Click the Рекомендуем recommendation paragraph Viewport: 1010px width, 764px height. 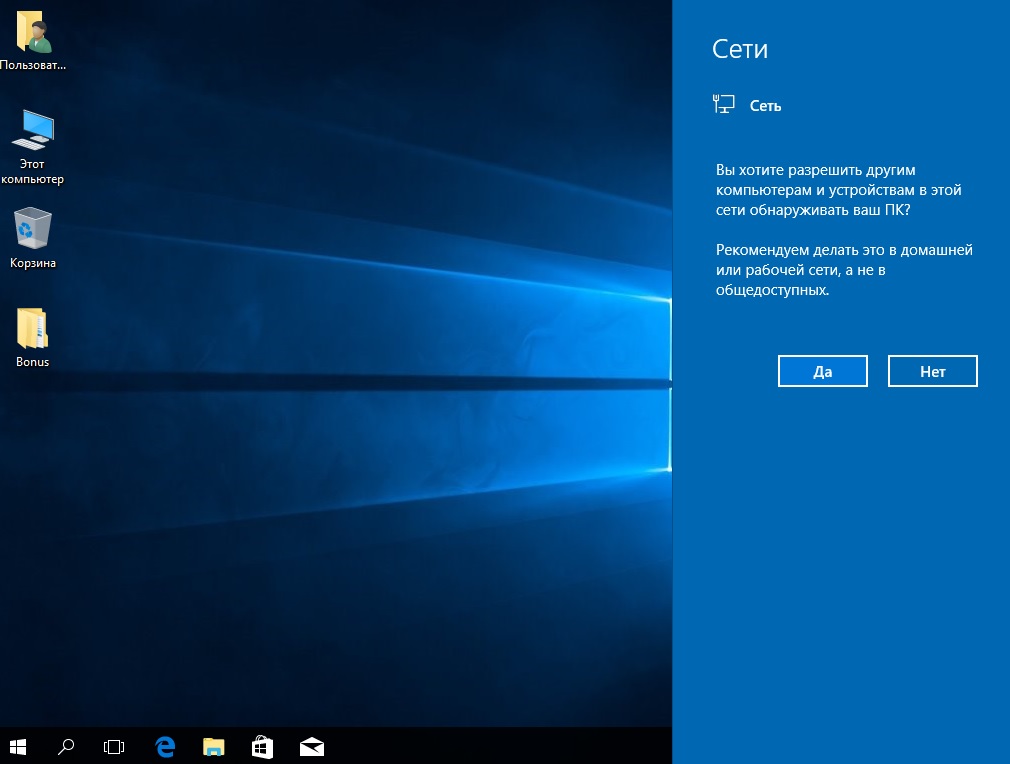[x=843, y=270]
